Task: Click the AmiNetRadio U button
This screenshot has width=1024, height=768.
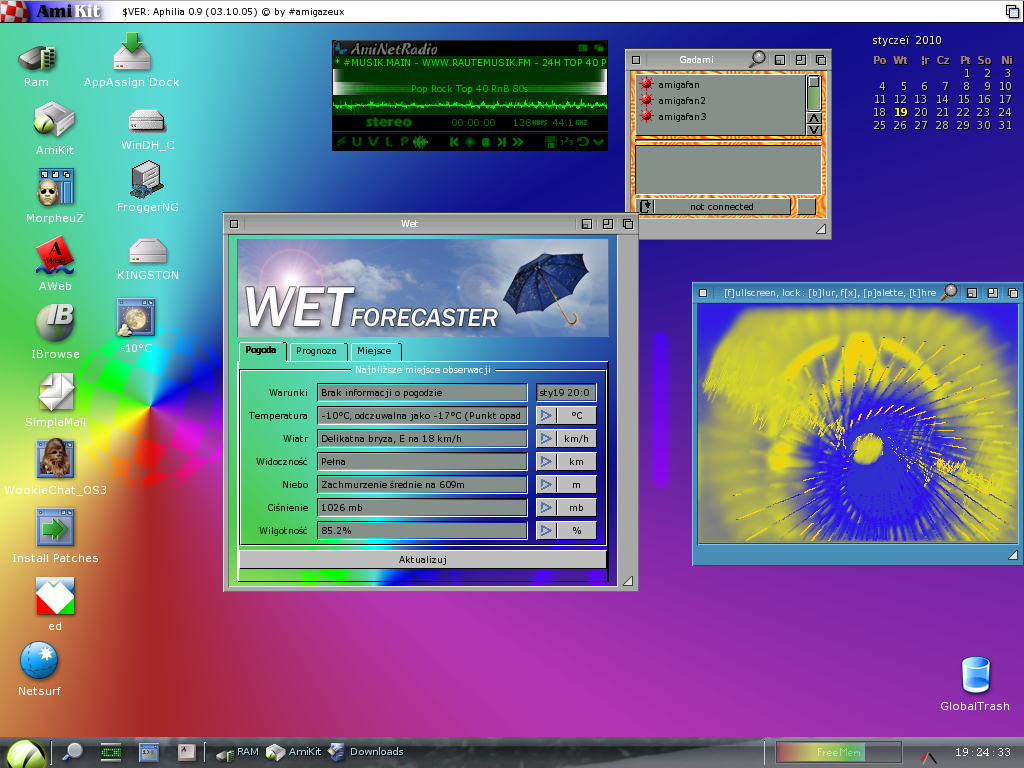Action: click(357, 142)
